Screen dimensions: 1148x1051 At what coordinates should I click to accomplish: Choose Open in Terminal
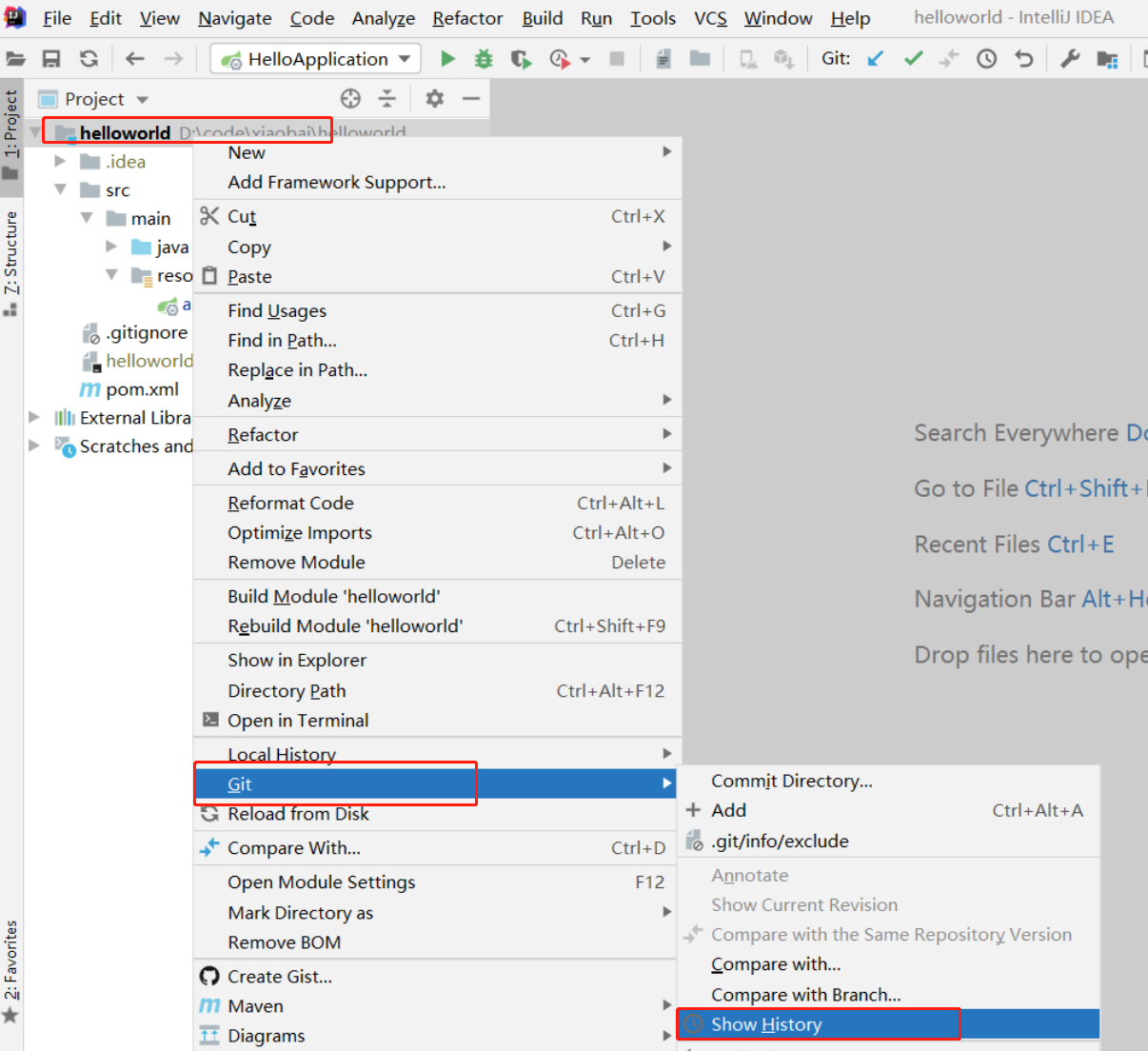438,720
